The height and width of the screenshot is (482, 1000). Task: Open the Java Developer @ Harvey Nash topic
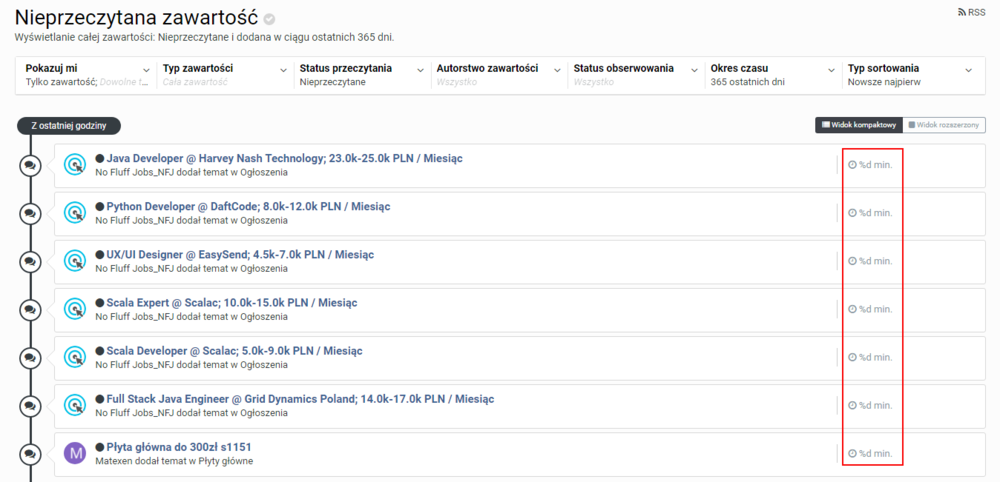(284, 159)
